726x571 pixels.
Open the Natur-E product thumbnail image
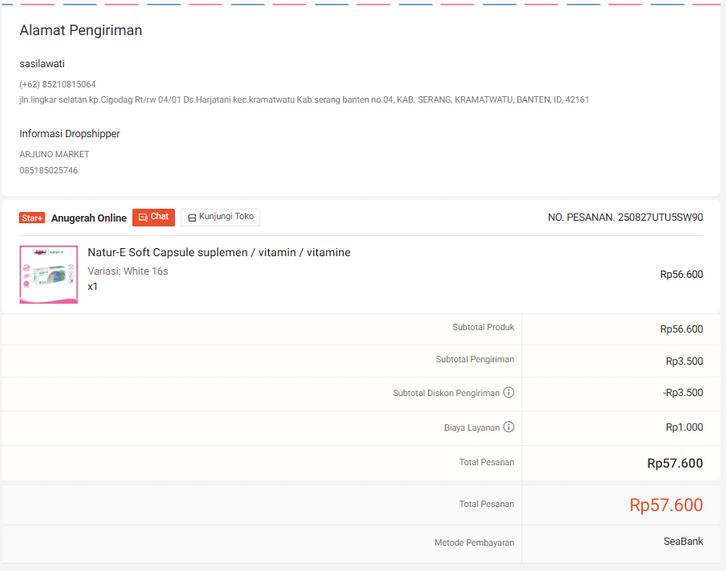(48, 274)
